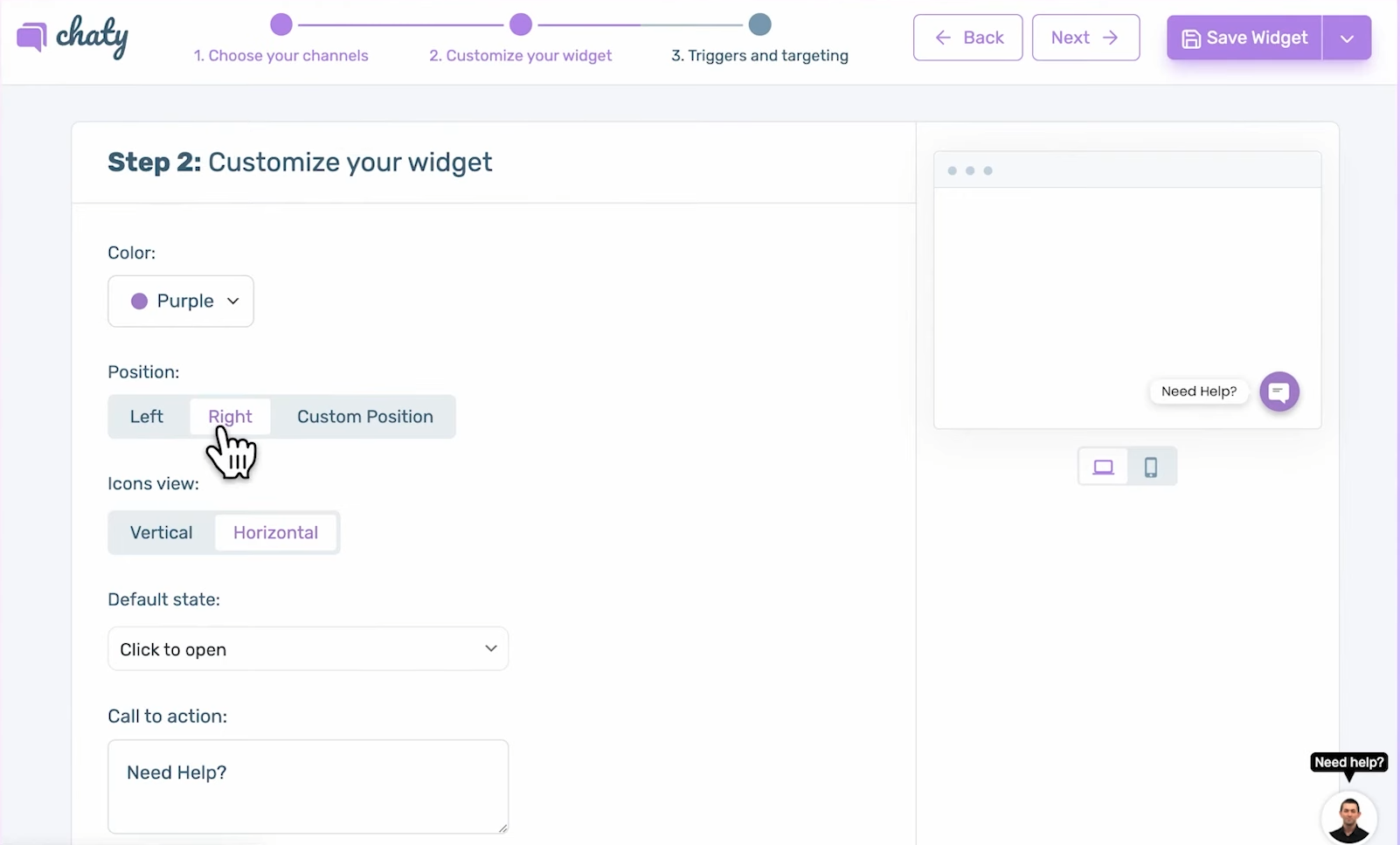Image resolution: width=1400 pixels, height=845 pixels.
Task: Open step 3 Triggers and targeting
Action: coord(759,55)
